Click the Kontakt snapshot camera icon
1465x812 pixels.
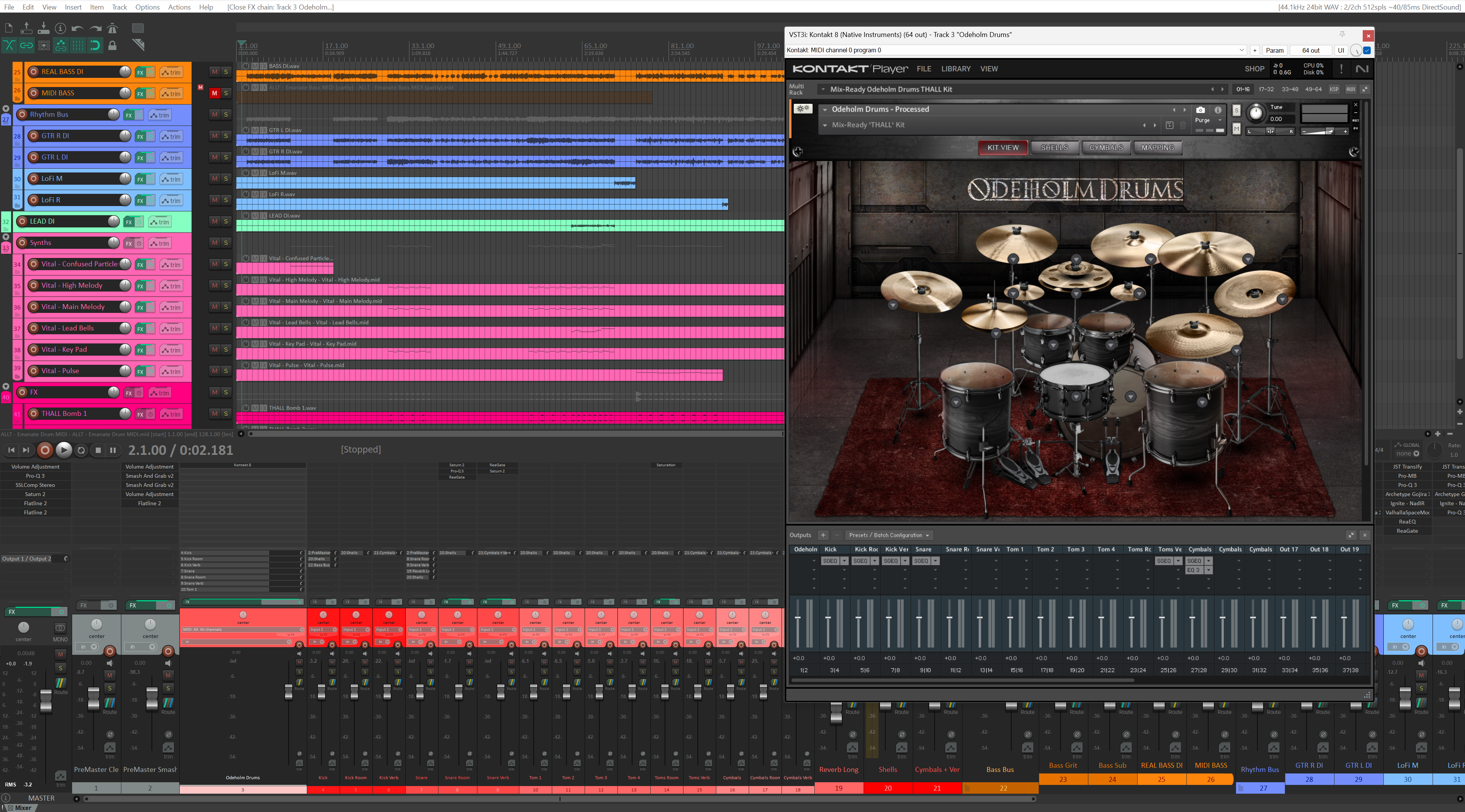(1200, 110)
